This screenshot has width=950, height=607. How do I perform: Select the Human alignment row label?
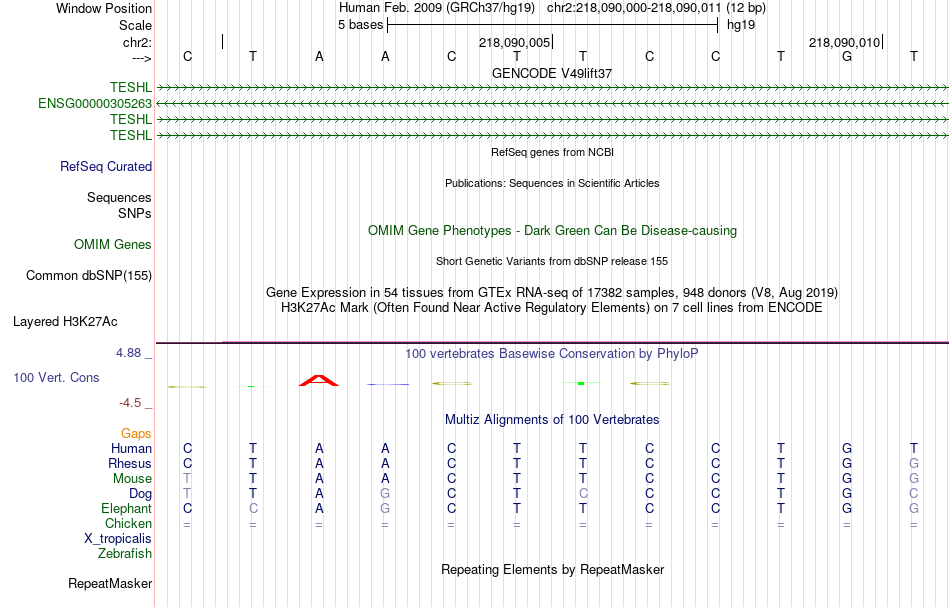131,448
